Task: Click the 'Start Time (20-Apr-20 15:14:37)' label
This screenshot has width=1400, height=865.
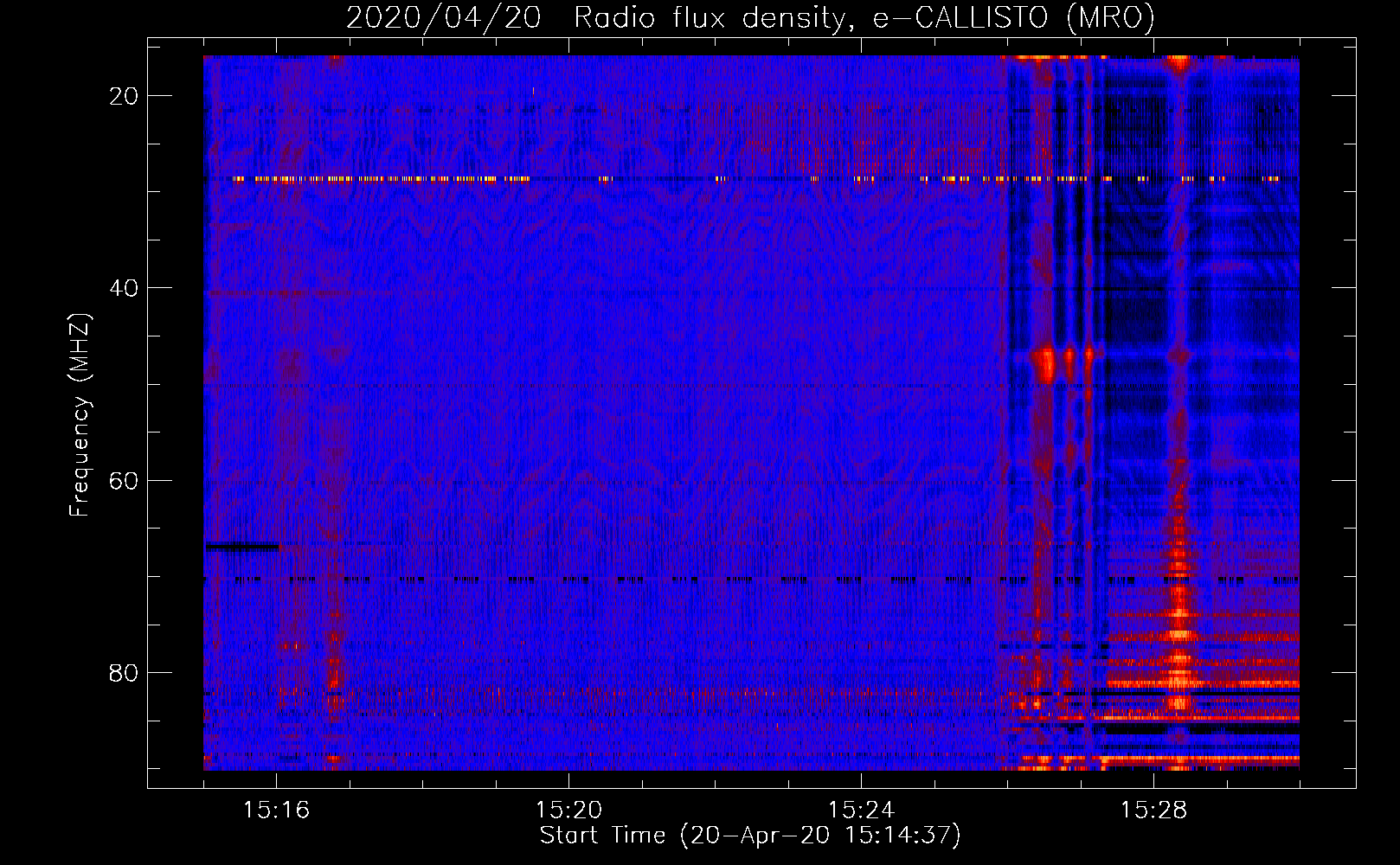Action: (x=750, y=836)
